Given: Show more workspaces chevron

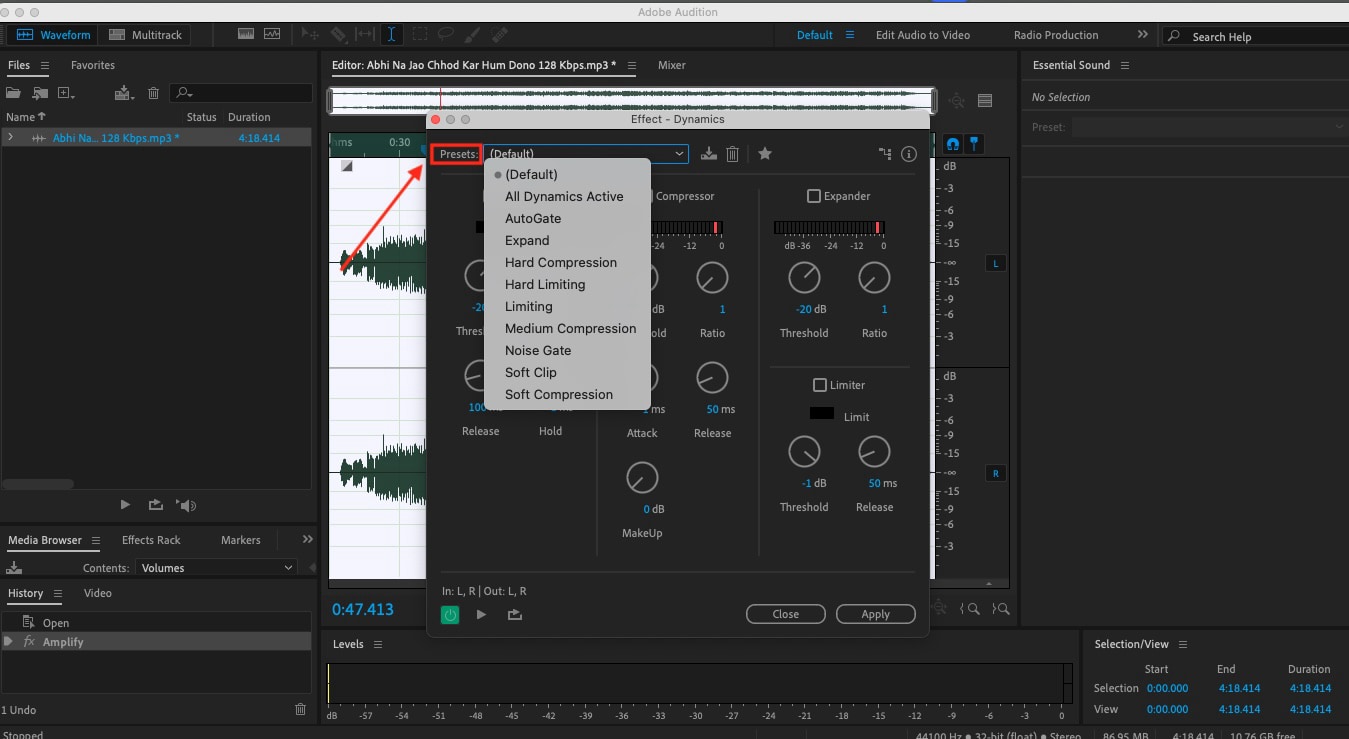Looking at the screenshot, I should click(x=1143, y=34).
